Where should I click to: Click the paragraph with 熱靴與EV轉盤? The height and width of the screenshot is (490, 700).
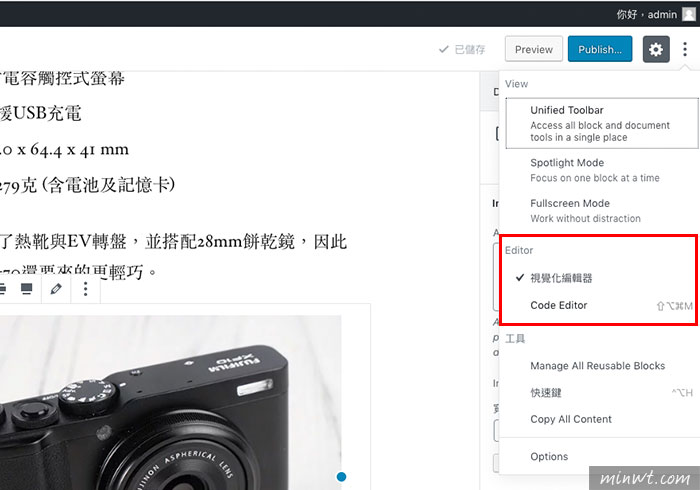173,256
